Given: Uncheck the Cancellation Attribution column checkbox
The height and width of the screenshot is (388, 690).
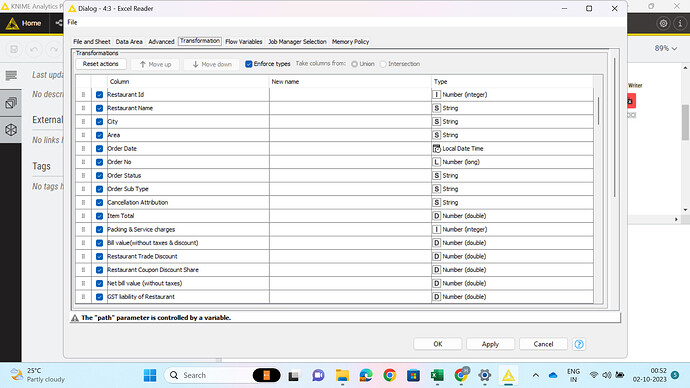Looking at the screenshot, I should pos(99,202).
